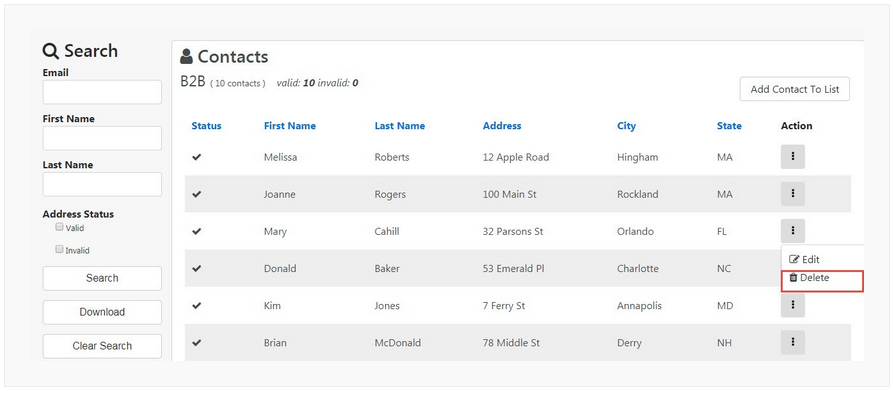
Task: Select the address 12 Apple Road
Action: pos(516,157)
